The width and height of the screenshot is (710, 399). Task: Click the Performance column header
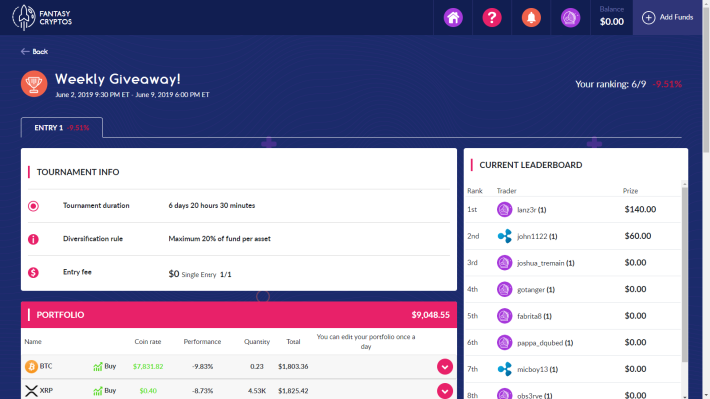click(202, 341)
